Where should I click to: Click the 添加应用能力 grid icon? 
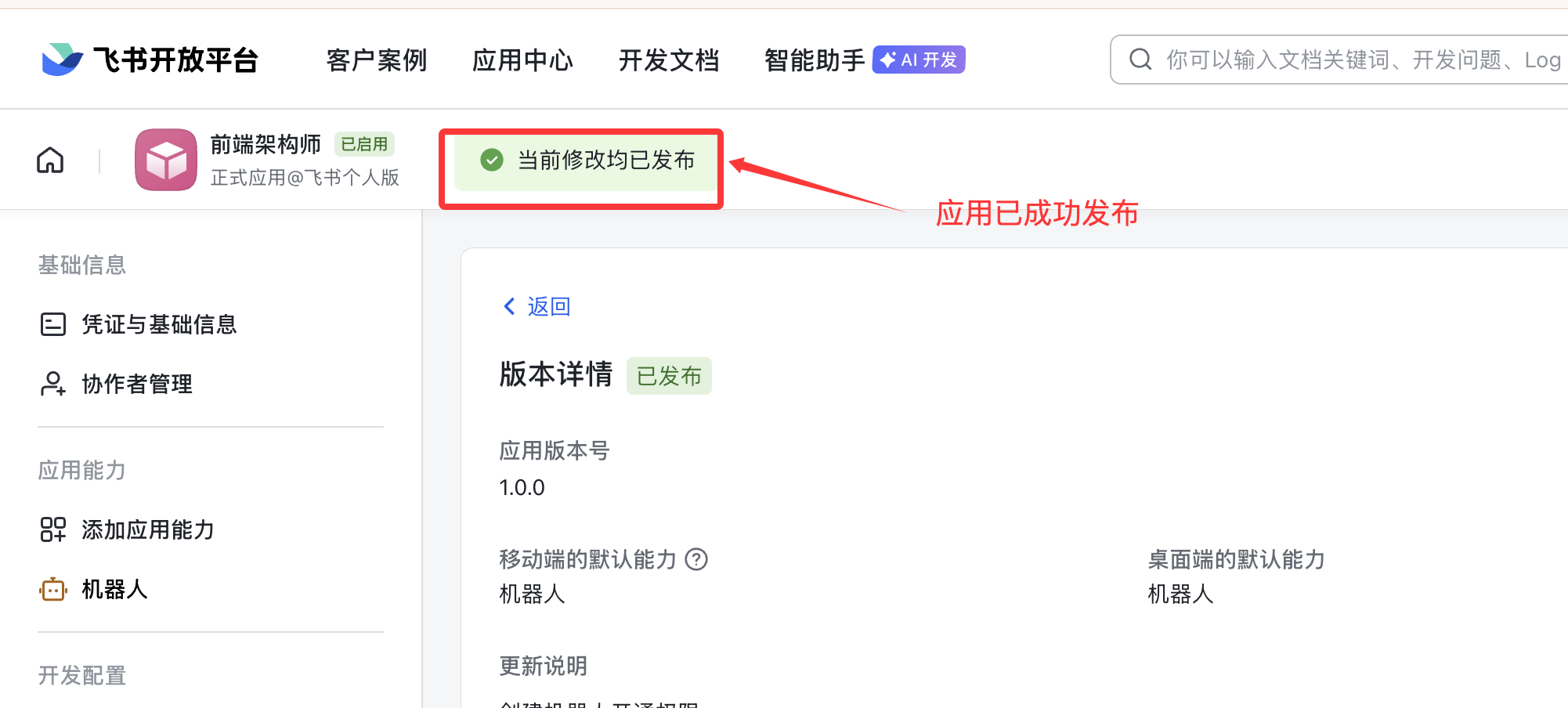point(52,529)
